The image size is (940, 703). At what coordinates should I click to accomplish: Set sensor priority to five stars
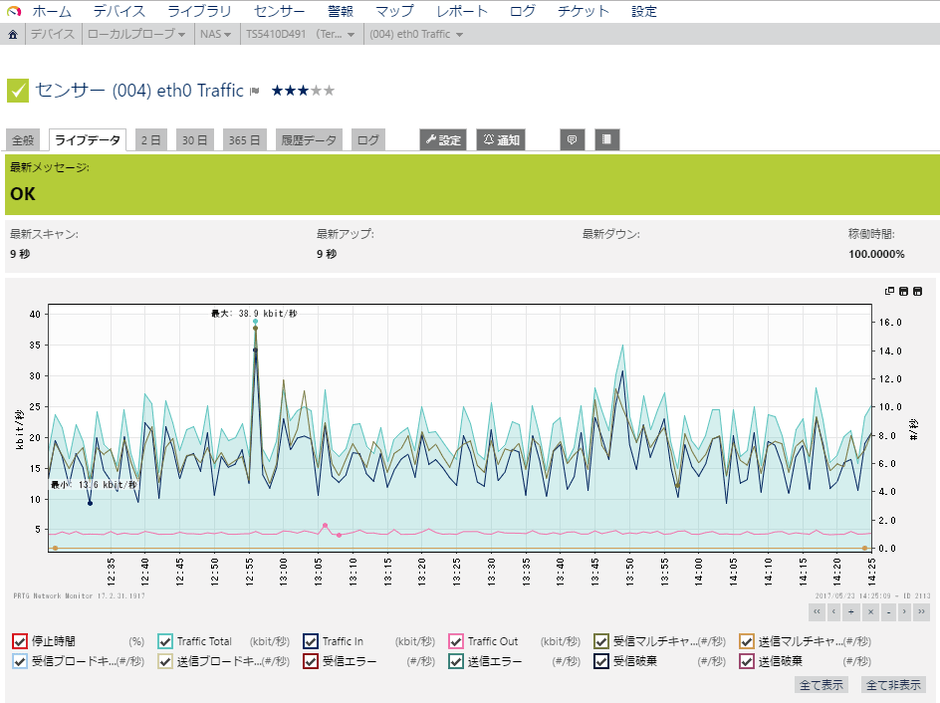click(329, 91)
